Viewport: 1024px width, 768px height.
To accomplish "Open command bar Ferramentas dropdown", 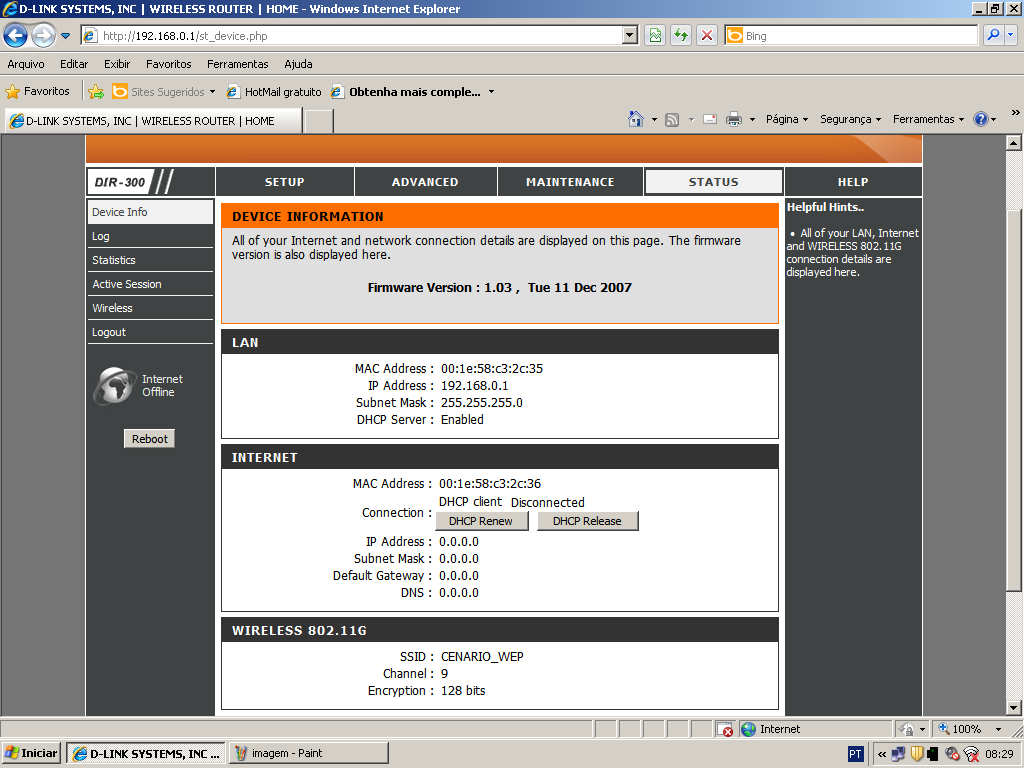I will click(x=928, y=119).
